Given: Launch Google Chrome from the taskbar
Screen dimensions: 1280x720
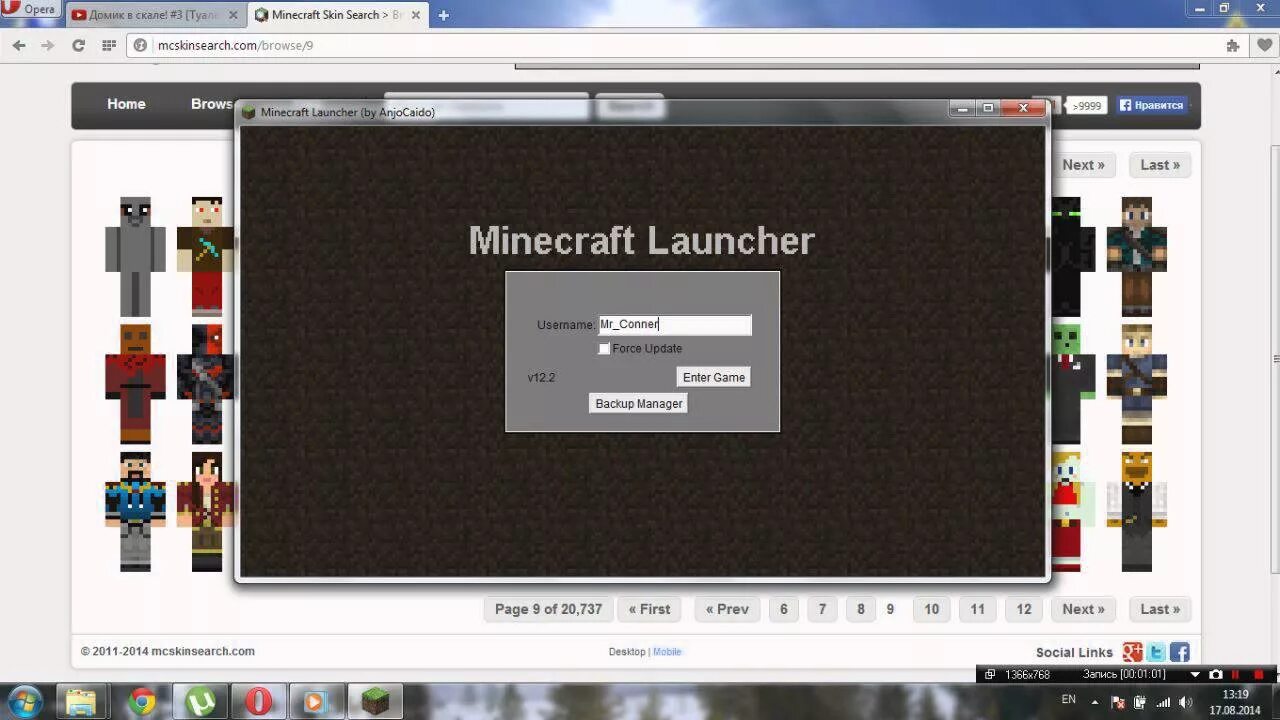Looking at the screenshot, I should pos(142,702).
